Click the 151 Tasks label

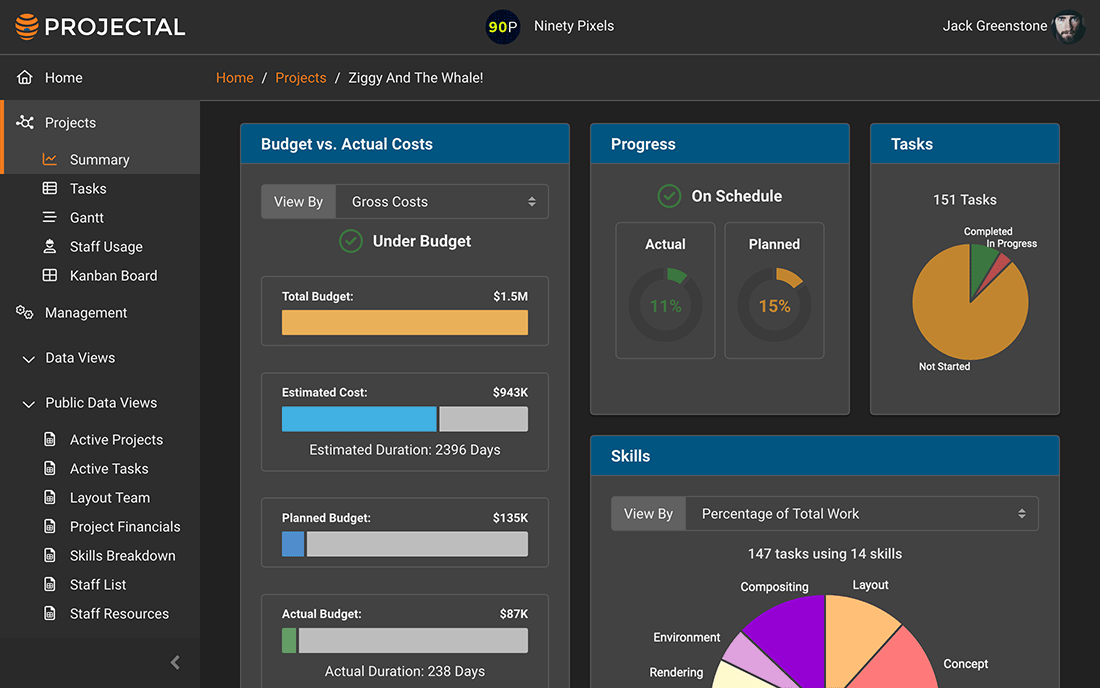tap(965, 200)
